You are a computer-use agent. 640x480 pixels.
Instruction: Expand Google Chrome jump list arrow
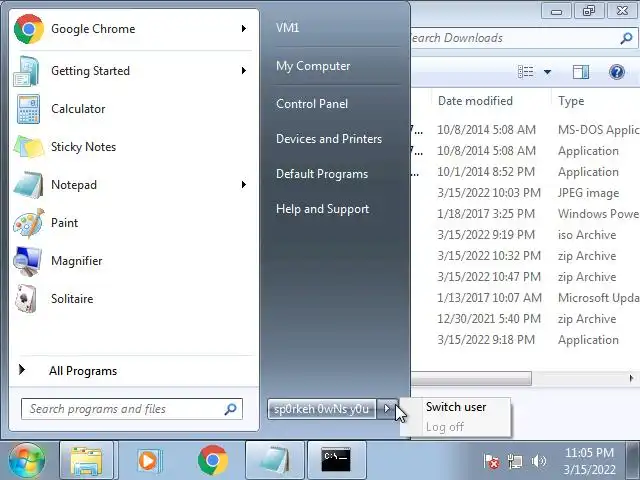[x=244, y=29]
